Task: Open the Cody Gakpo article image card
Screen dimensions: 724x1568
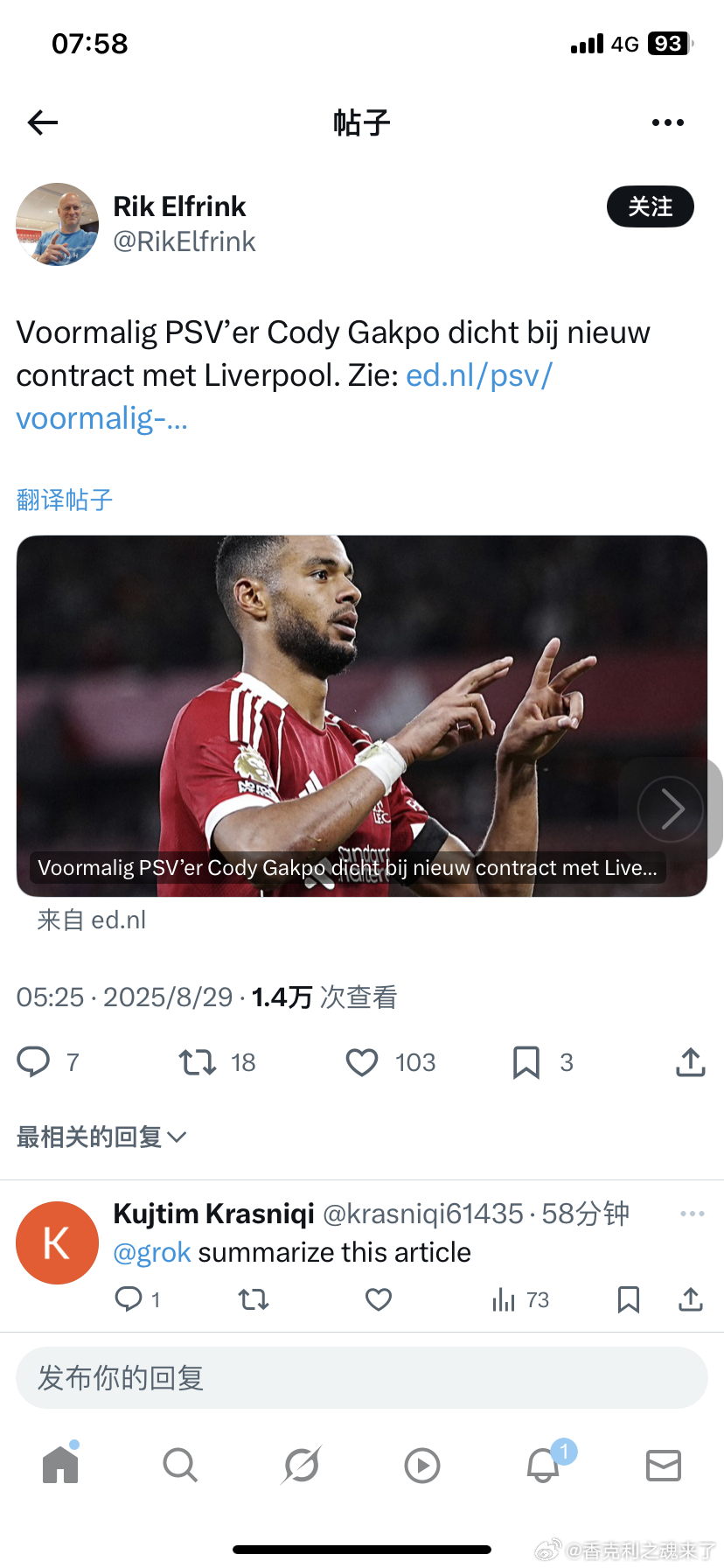Action: [x=362, y=716]
